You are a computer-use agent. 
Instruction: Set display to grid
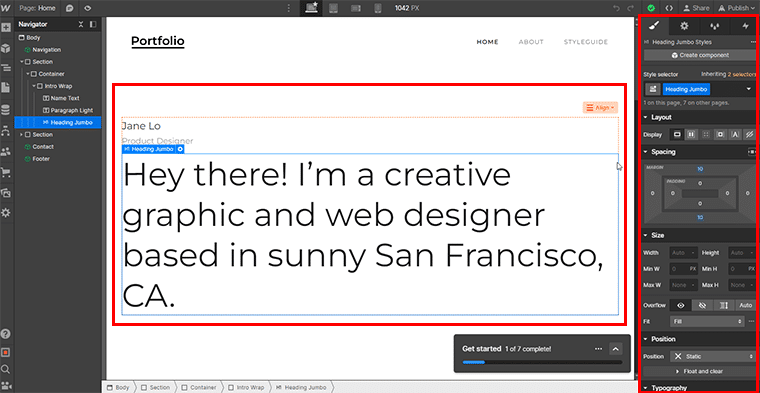(706, 134)
